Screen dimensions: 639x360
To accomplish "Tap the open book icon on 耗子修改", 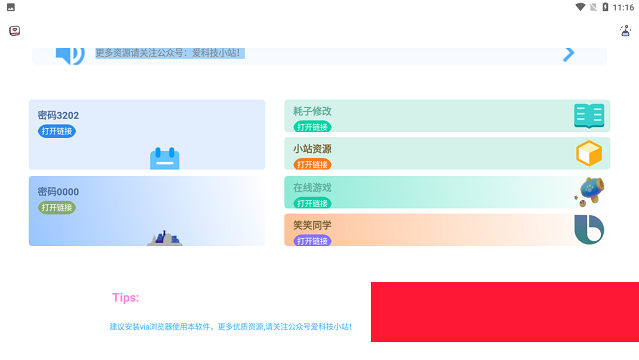I will tap(589, 116).
